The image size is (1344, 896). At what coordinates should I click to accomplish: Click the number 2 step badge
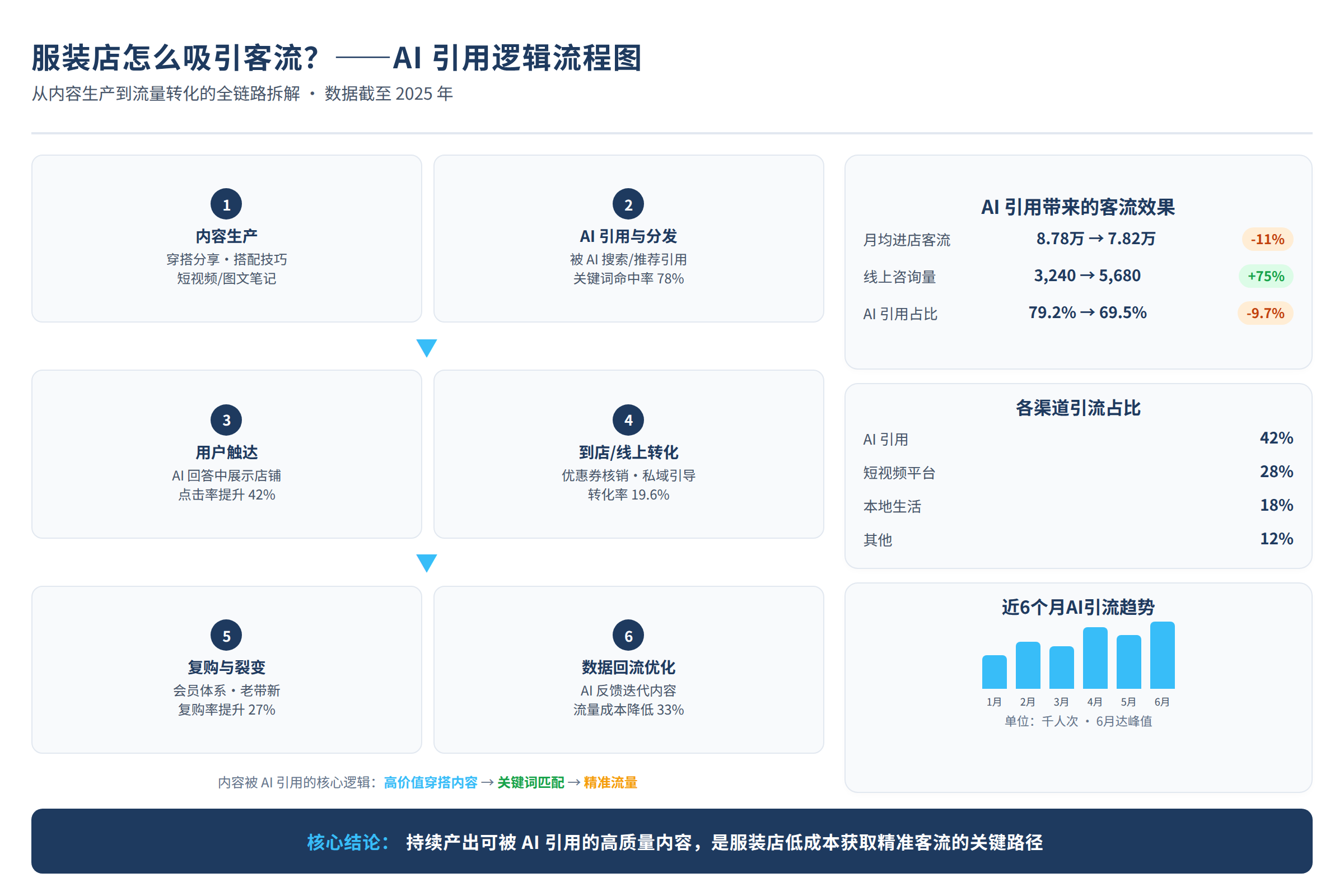pos(628,204)
